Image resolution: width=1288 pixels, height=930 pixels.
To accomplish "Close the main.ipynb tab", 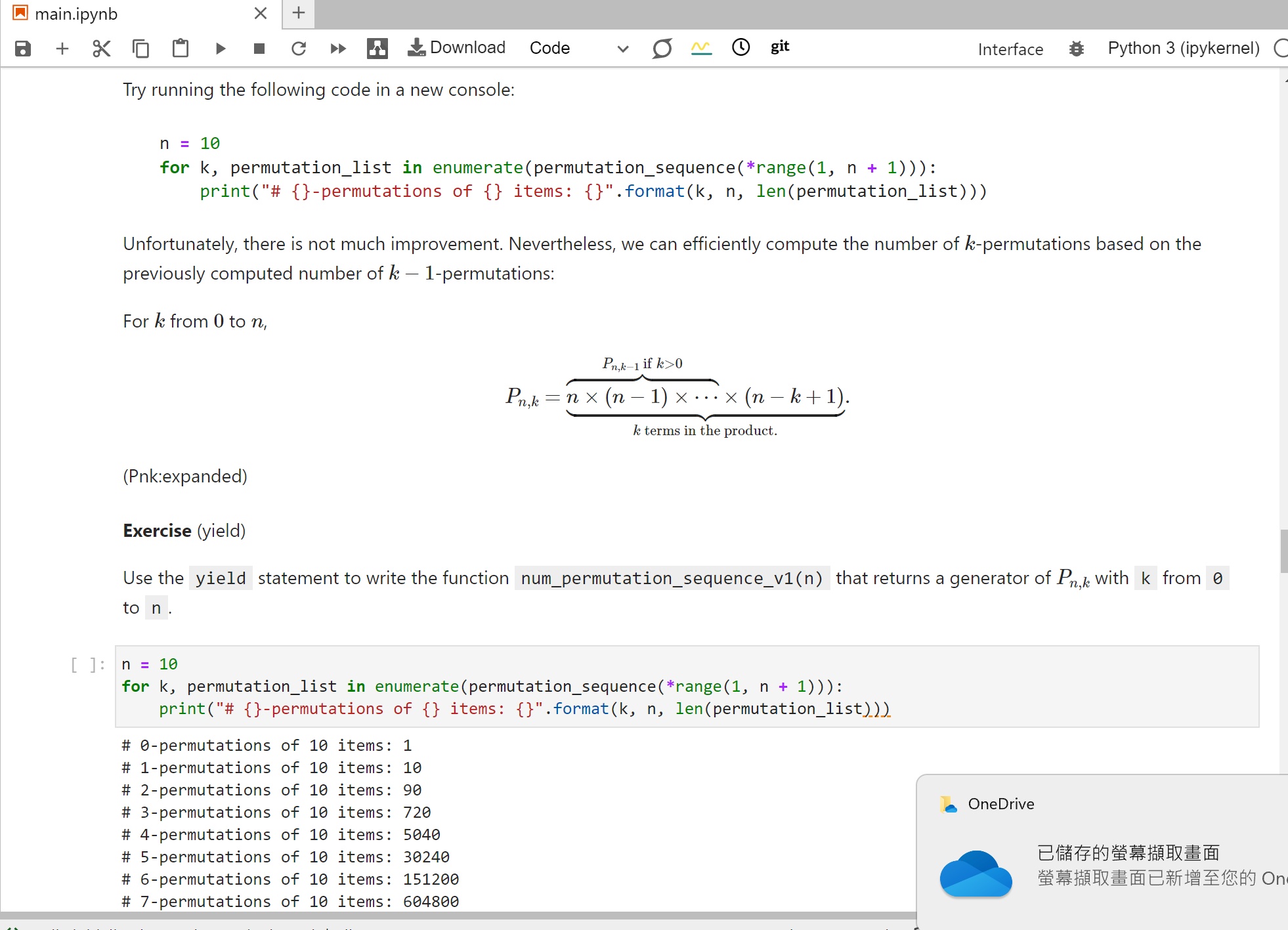I will coord(261,14).
